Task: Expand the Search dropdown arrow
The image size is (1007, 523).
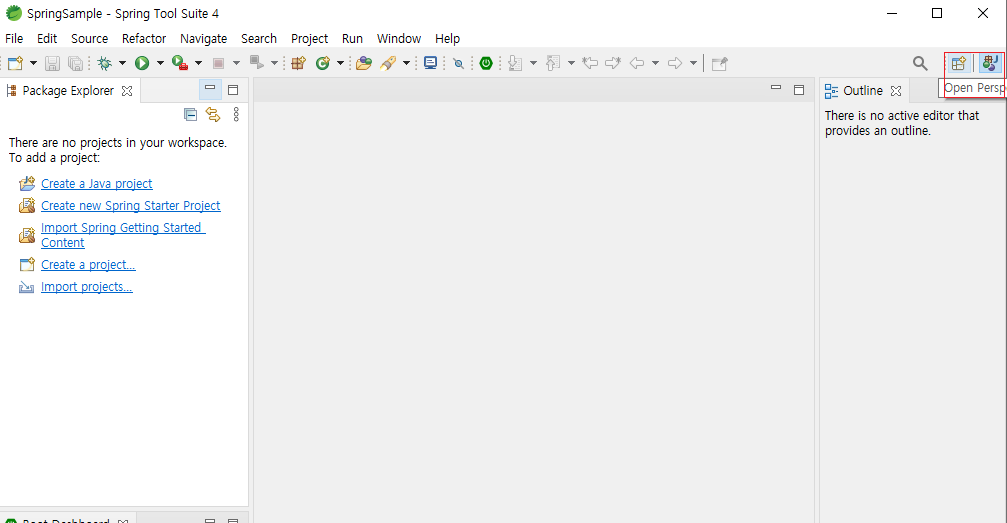Action: [406, 63]
